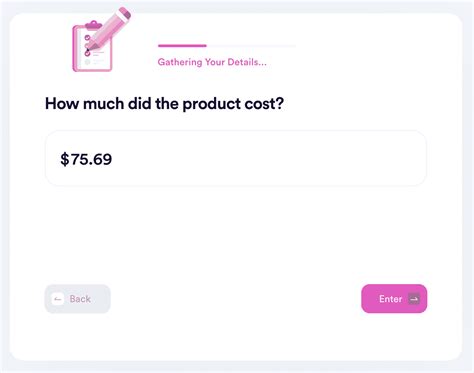Viewport: 474px width, 373px height.
Task: Click the product cost question heading
Action: (x=164, y=103)
